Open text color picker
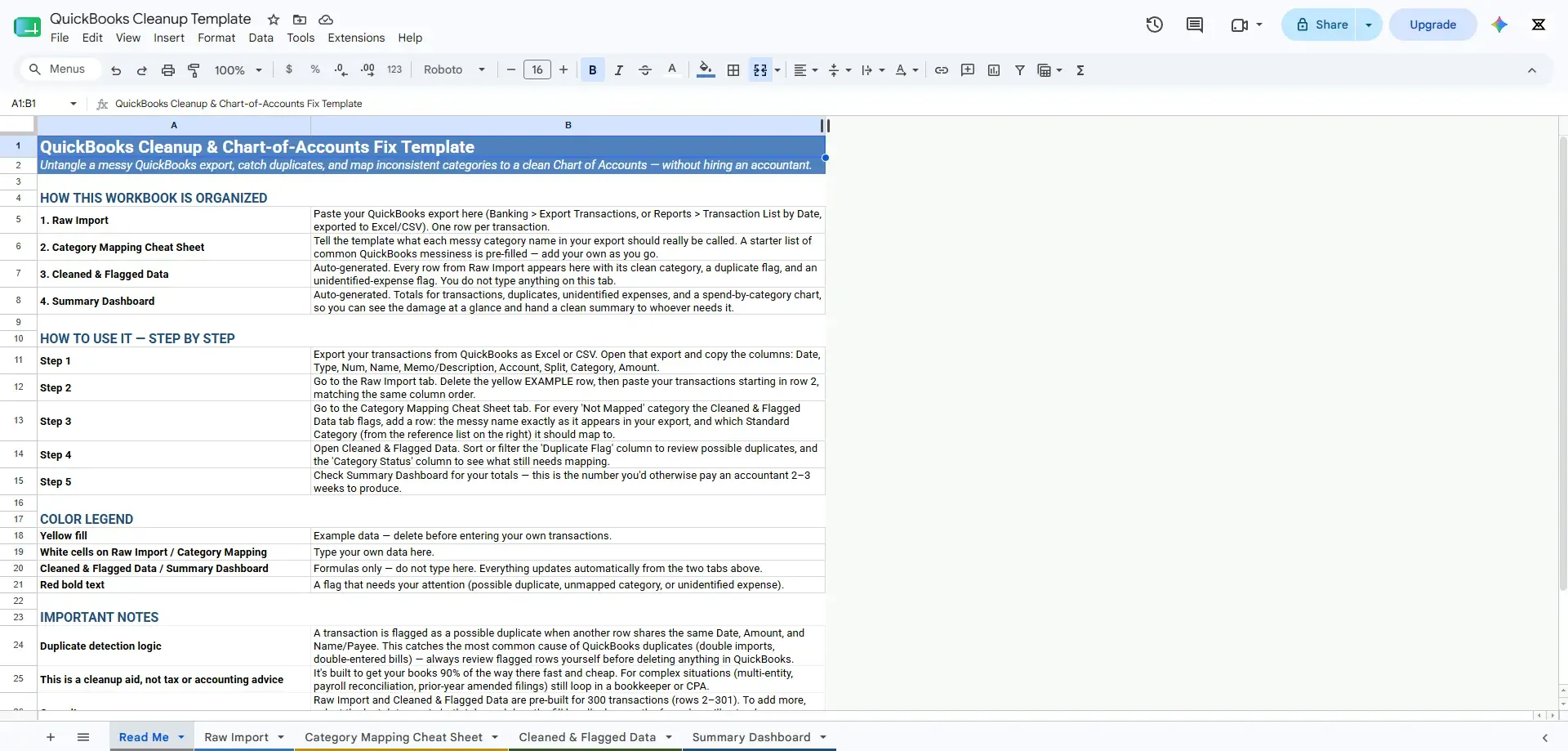Image resolution: width=1568 pixels, height=751 pixels. pyautogui.click(x=672, y=70)
